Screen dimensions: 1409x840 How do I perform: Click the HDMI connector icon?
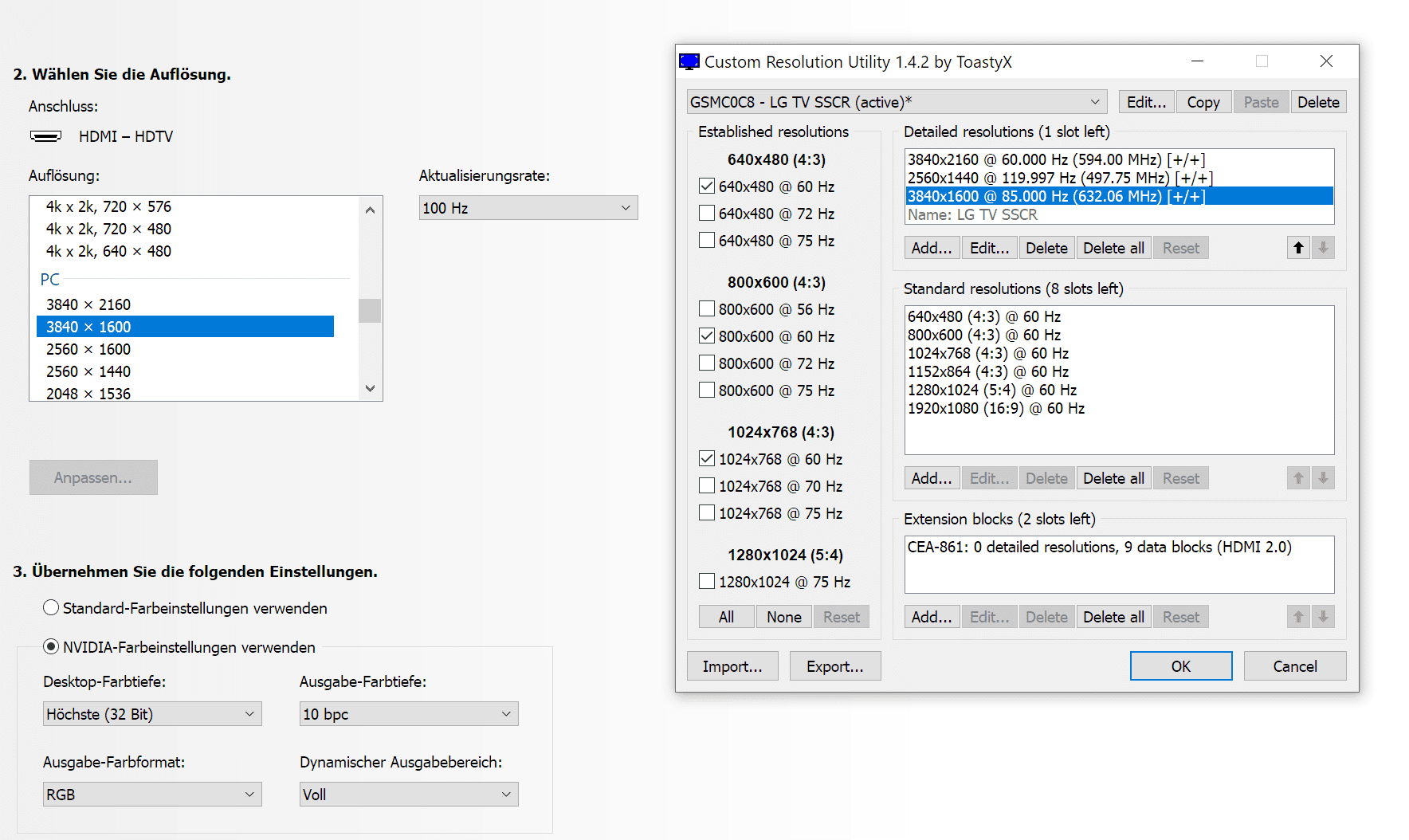tap(45, 136)
